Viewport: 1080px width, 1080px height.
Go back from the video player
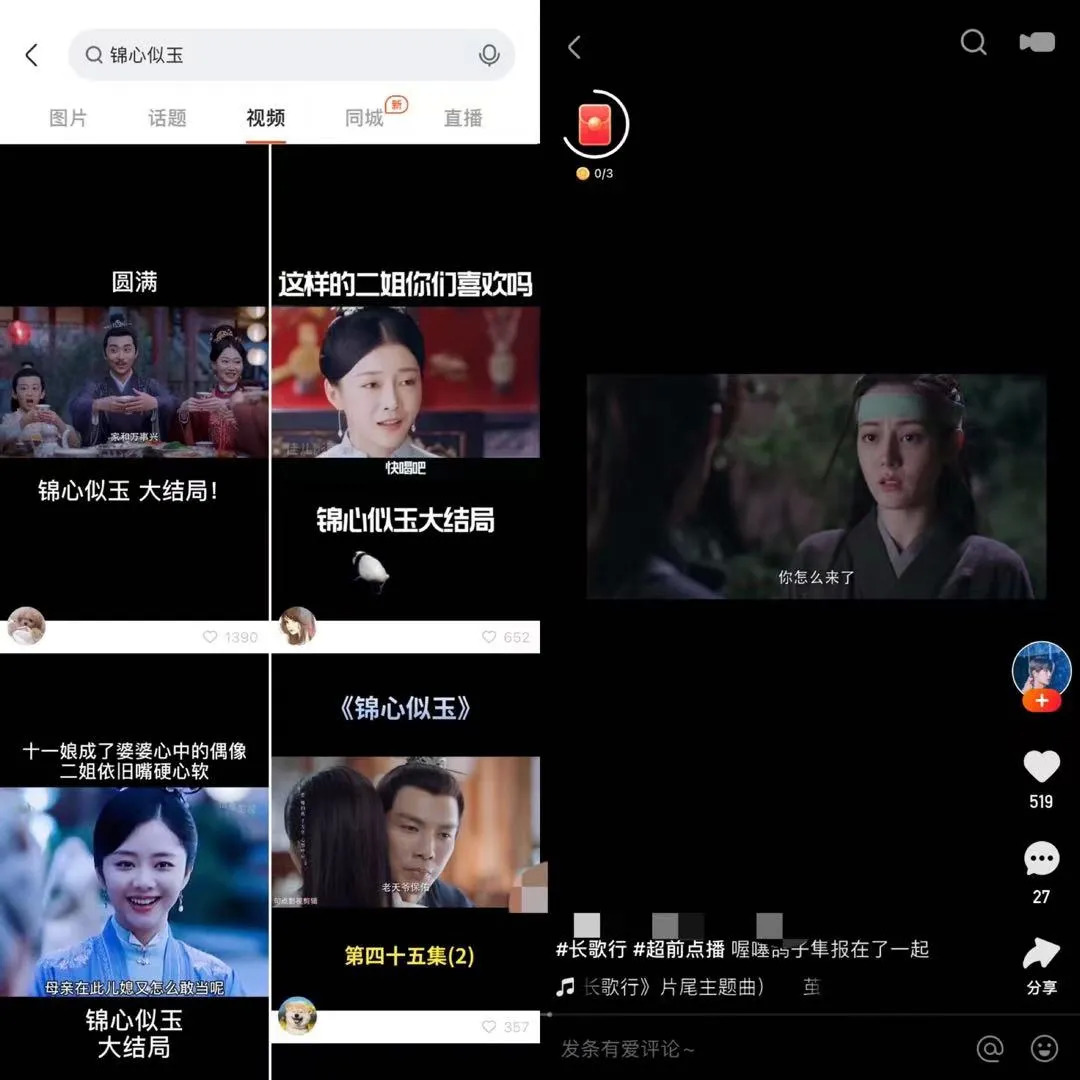click(x=574, y=48)
